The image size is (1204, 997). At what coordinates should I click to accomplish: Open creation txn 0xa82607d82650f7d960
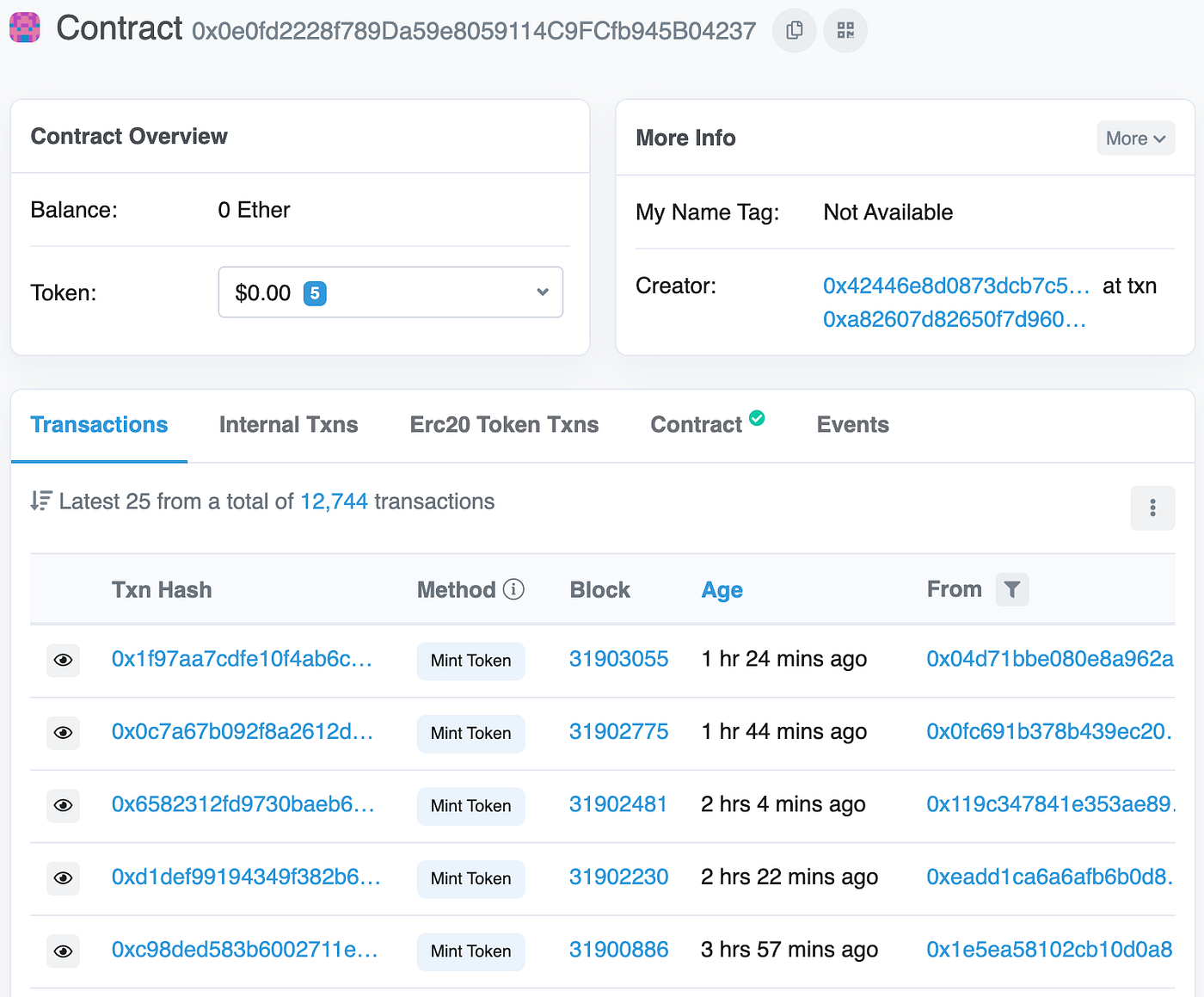point(955,319)
